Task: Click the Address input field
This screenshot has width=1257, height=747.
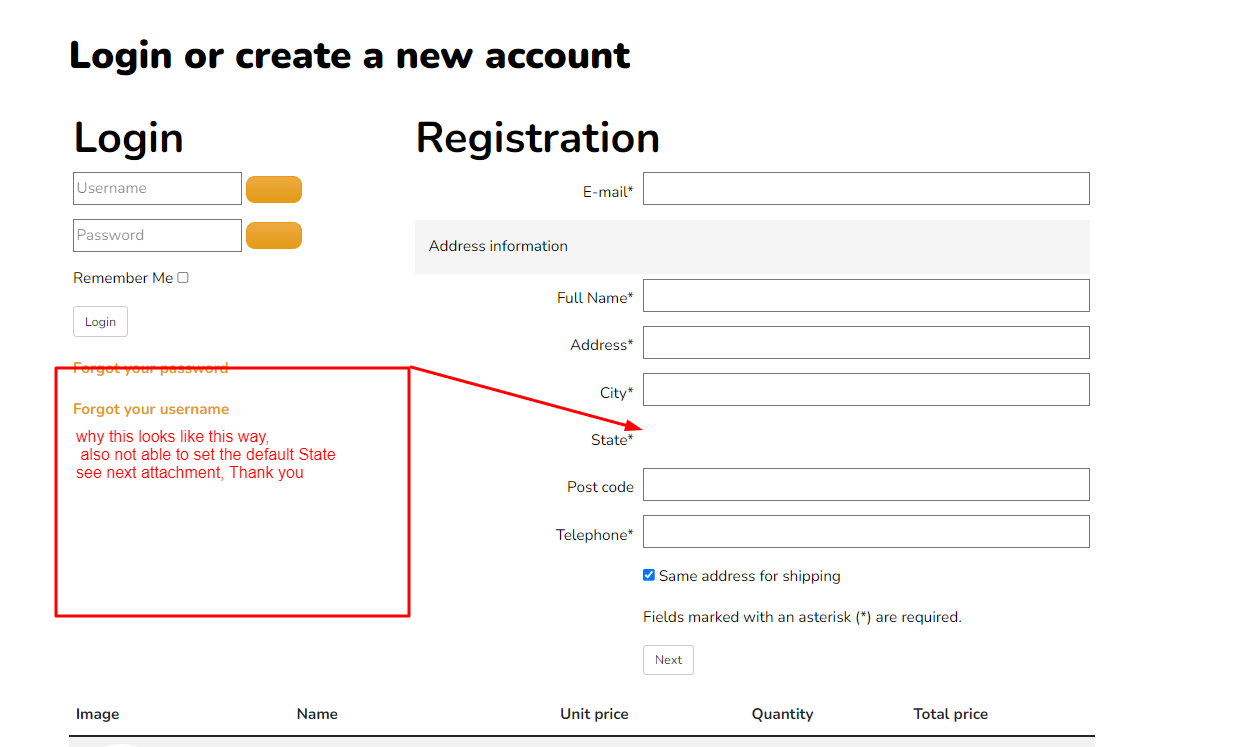Action: (866, 343)
